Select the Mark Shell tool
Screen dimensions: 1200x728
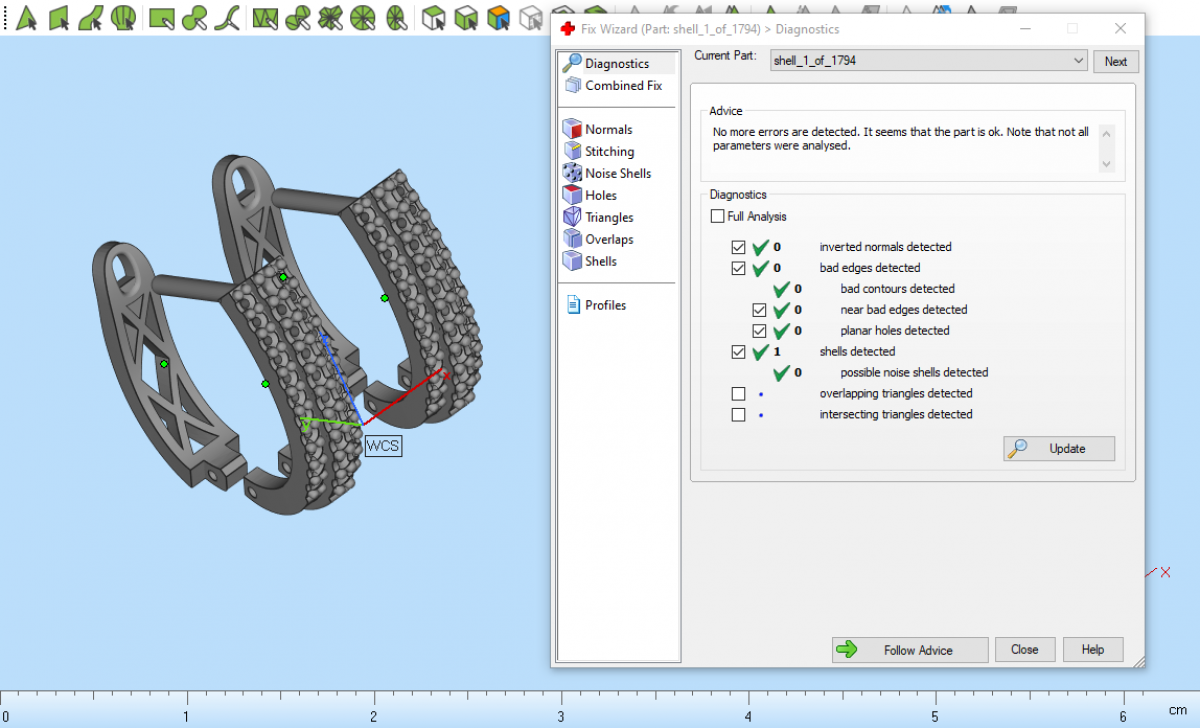click(123, 17)
